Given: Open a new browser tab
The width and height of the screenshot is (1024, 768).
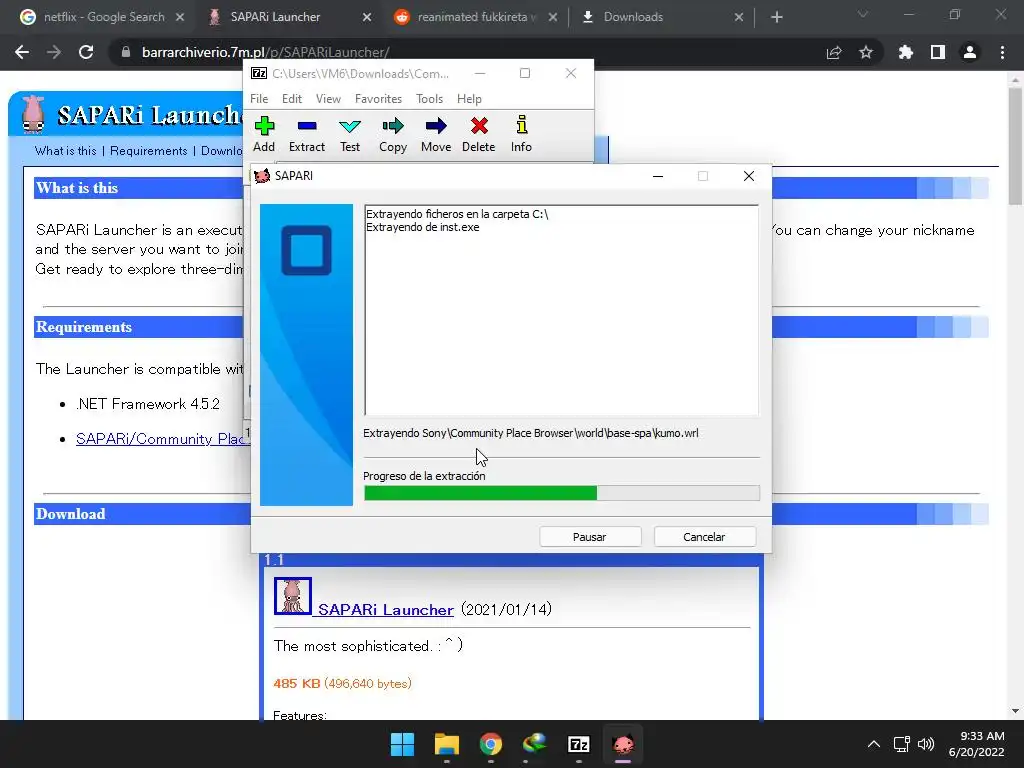Looking at the screenshot, I should (776, 17).
